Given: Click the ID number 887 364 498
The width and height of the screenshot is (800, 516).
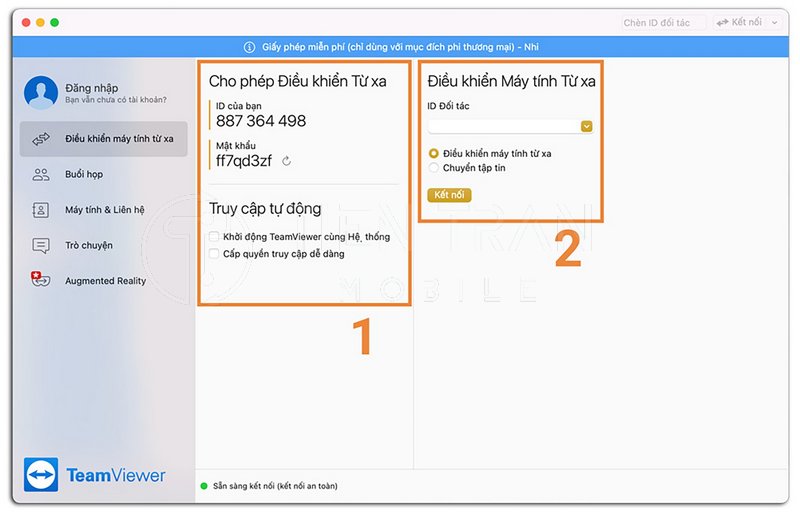Looking at the screenshot, I should pyautogui.click(x=261, y=121).
